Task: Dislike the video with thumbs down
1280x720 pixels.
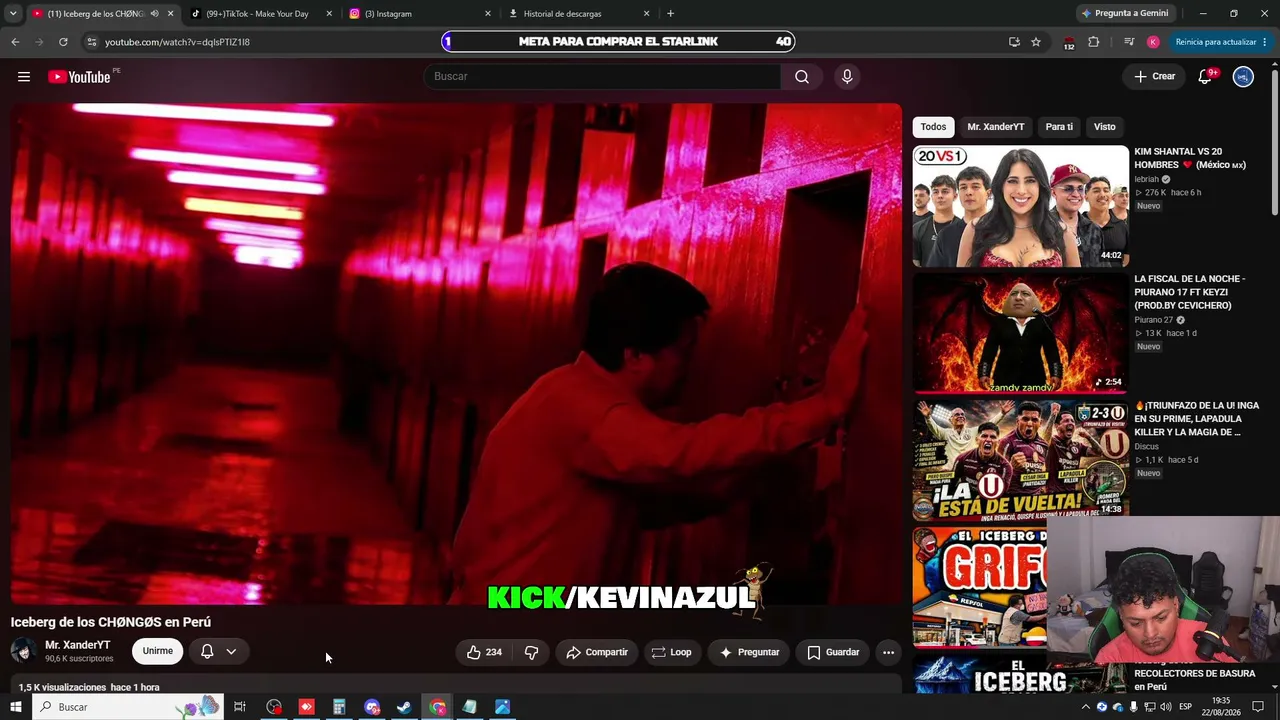Action: (531, 652)
